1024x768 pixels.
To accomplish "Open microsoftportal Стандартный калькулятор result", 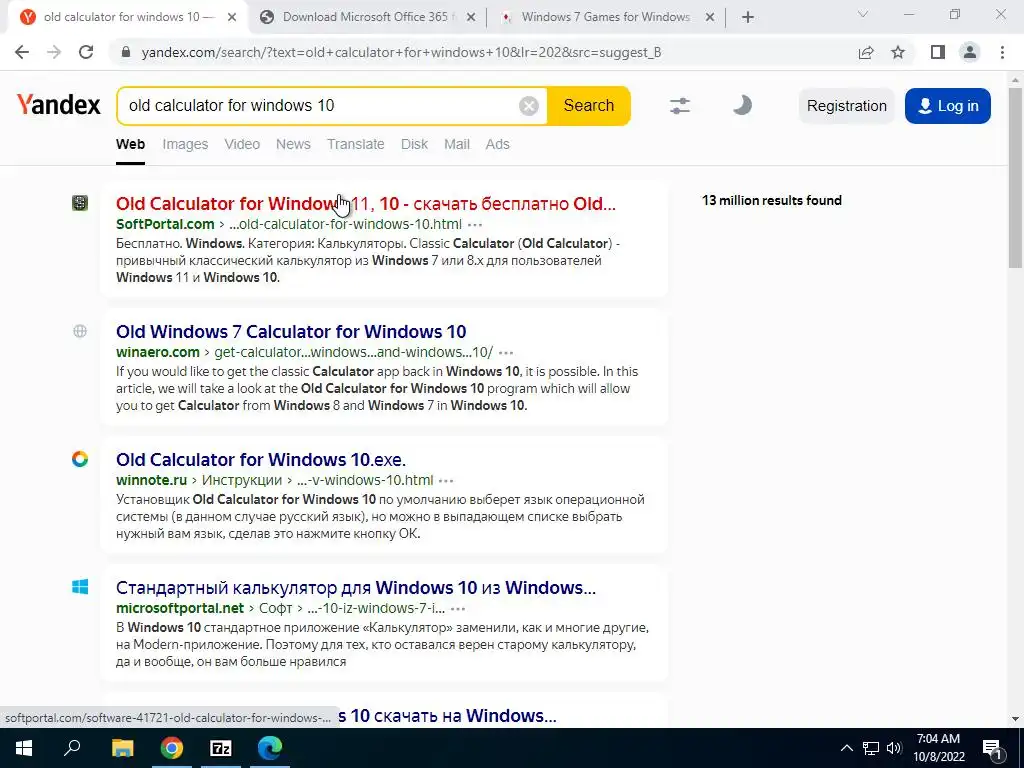I will pos(356,587).
